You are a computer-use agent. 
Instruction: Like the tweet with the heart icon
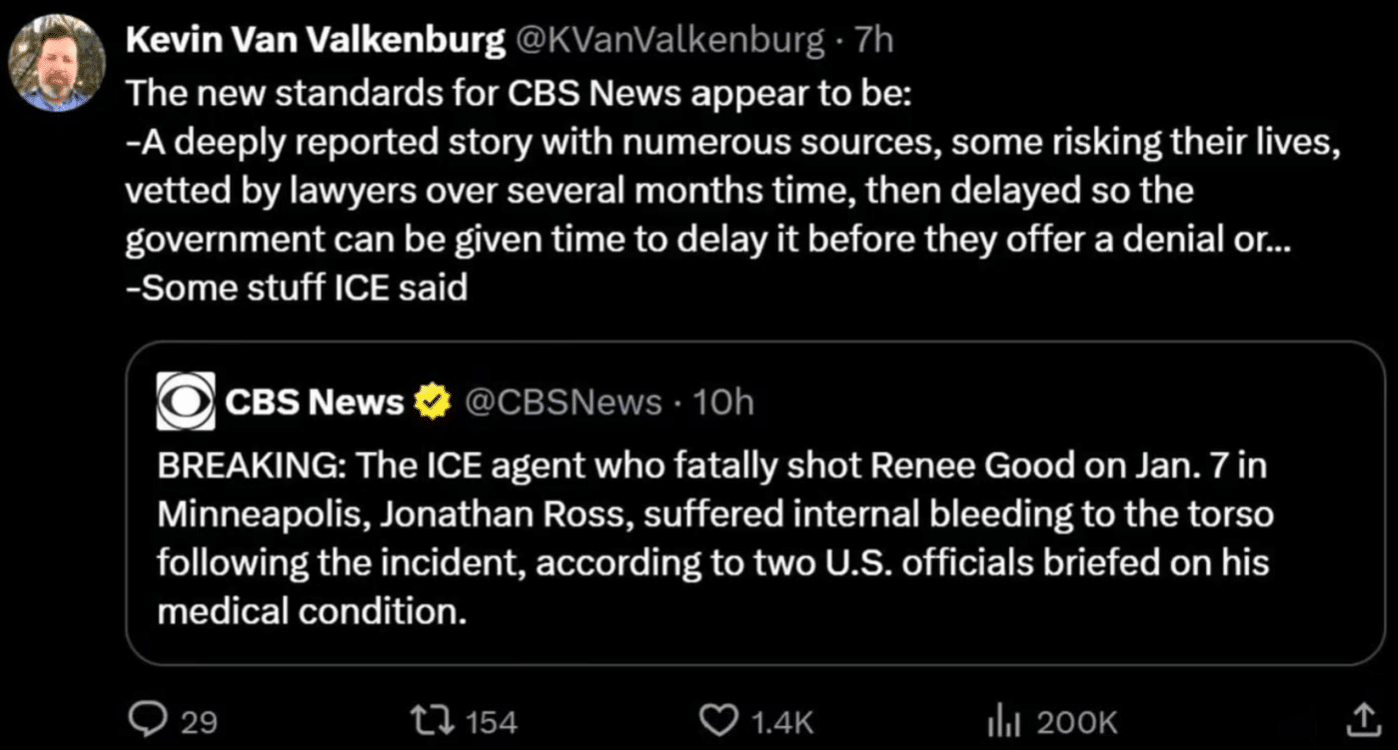[x=719, y=720]
